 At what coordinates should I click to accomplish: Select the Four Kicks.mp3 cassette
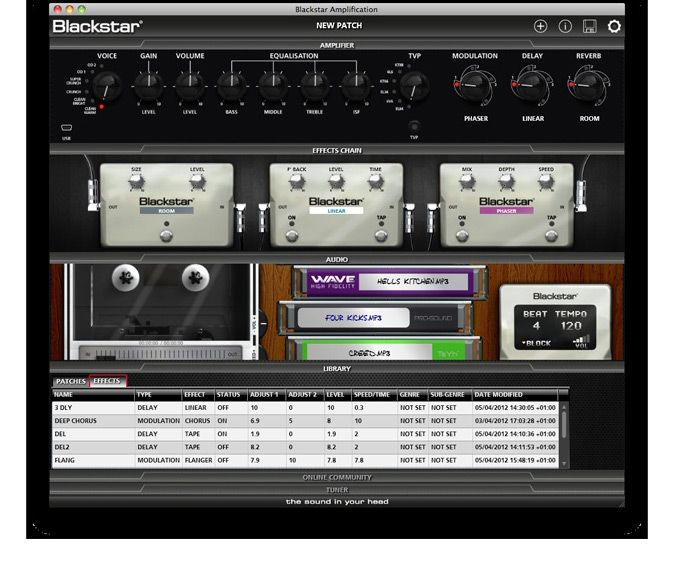tap(375, 318)
